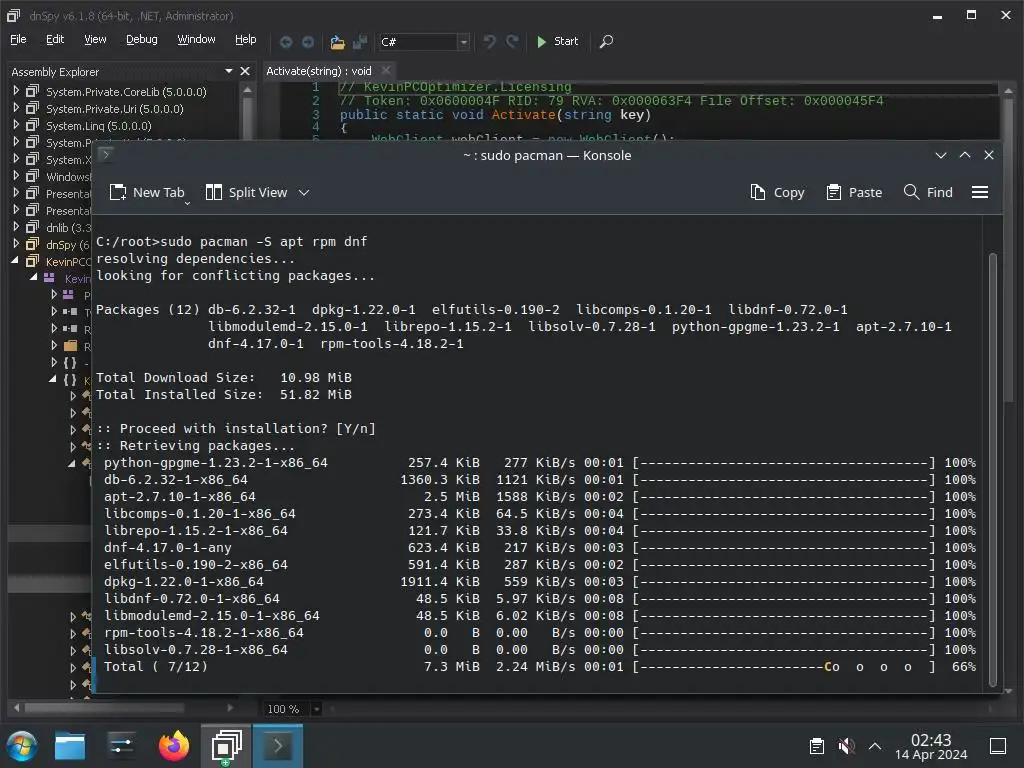Open the View menu
The image size is (1024, 768).
point(95,39)
